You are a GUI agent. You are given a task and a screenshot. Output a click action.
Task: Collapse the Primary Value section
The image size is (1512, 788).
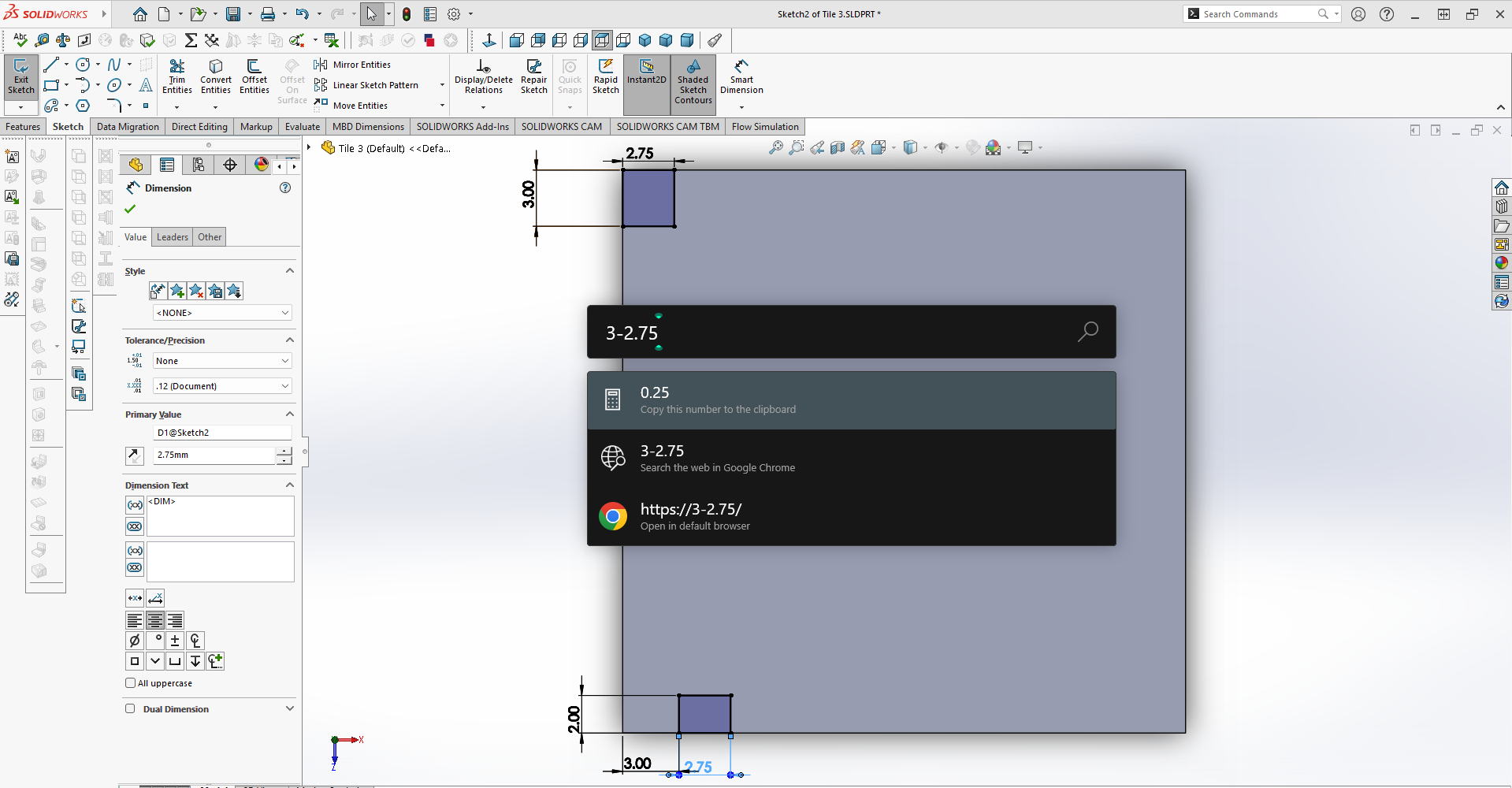289,414
